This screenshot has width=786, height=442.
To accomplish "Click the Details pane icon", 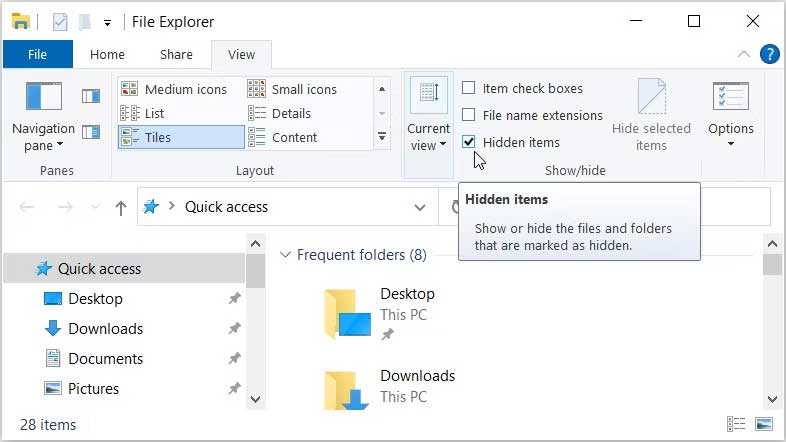I will 91,131.
